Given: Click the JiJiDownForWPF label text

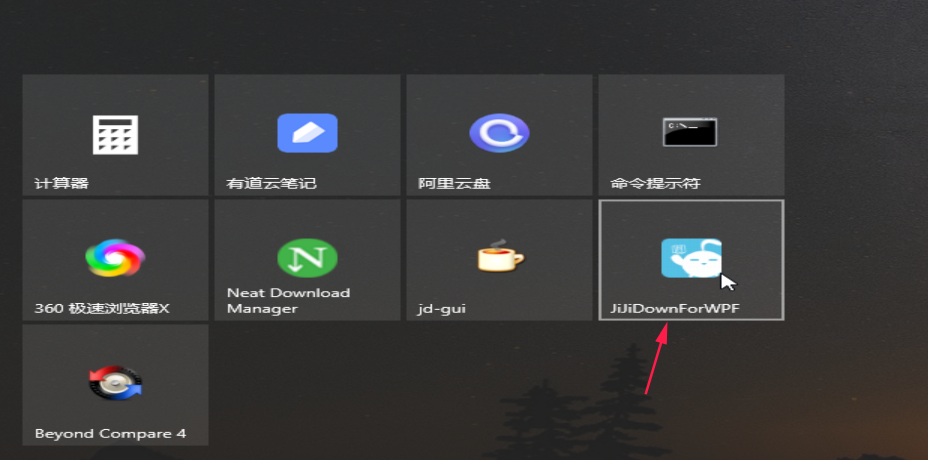Looking at the screenshot, I should [675, 308].
